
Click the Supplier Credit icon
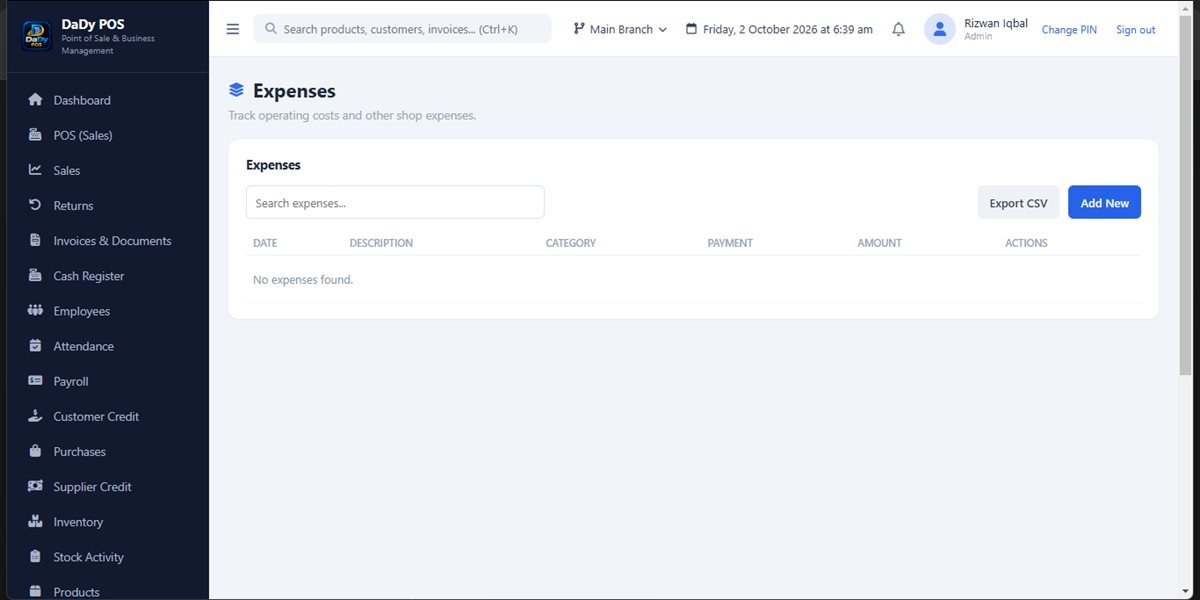[x=36, y=486]
